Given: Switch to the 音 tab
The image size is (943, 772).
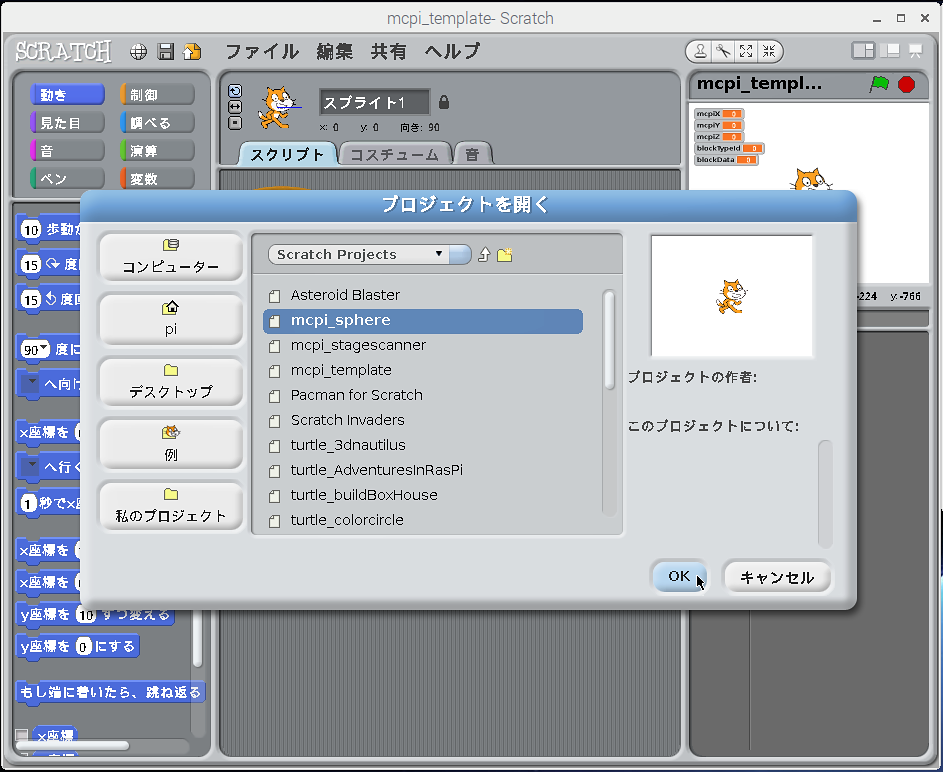Looking at the screenshot, I should click(x=473, y=155).
